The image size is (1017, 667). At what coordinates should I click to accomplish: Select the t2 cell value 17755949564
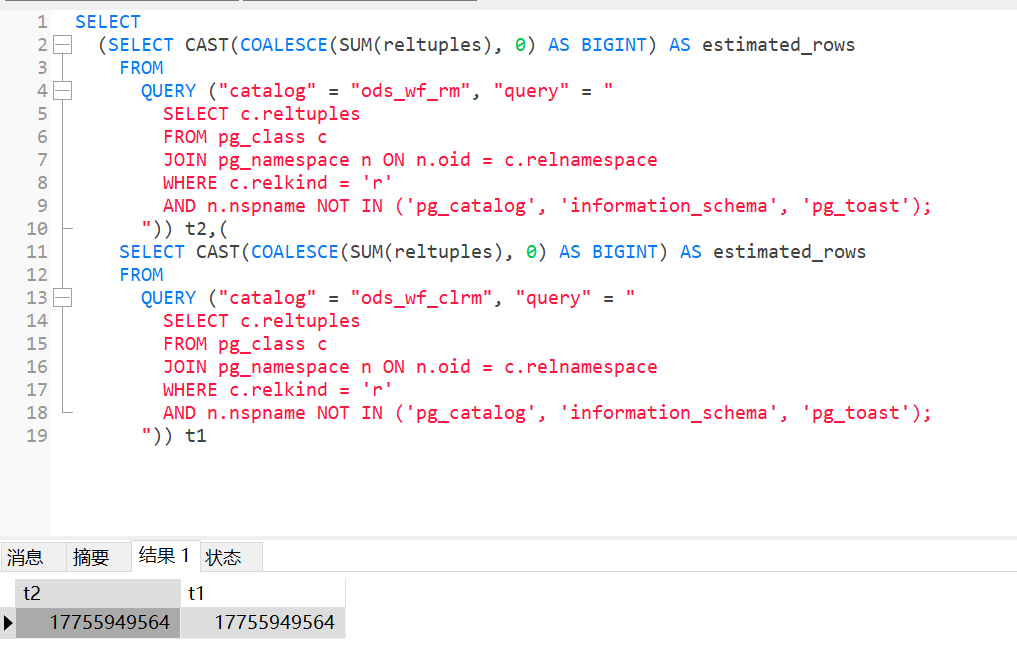(x=98, y=623)
